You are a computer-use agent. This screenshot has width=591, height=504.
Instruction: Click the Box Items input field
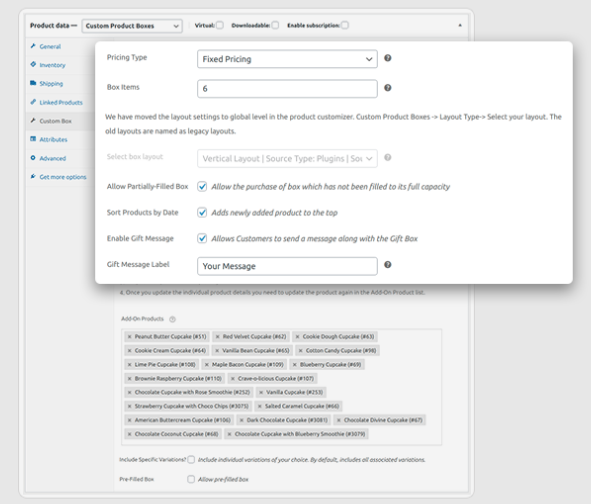(x=287, y=89)
